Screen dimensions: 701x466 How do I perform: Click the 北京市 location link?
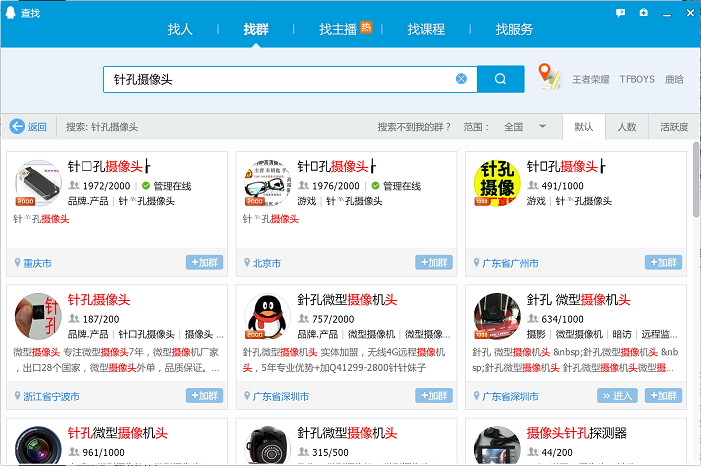(267, 263)
